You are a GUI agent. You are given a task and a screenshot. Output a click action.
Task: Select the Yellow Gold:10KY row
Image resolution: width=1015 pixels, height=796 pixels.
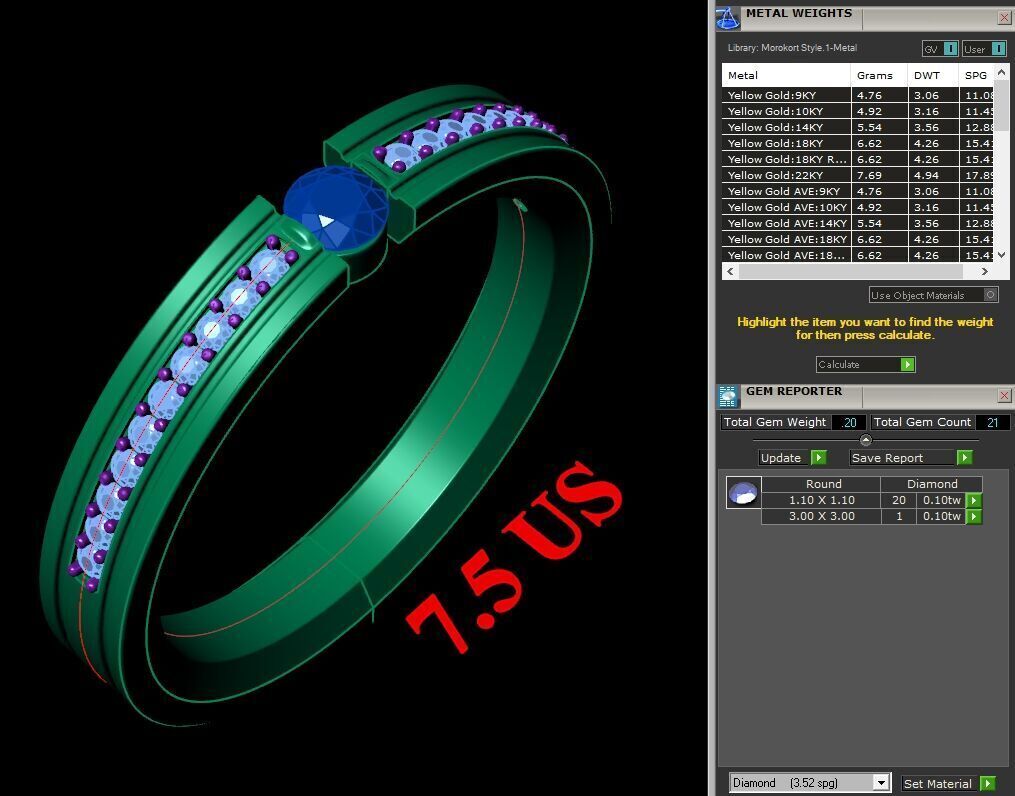(858, 111)
